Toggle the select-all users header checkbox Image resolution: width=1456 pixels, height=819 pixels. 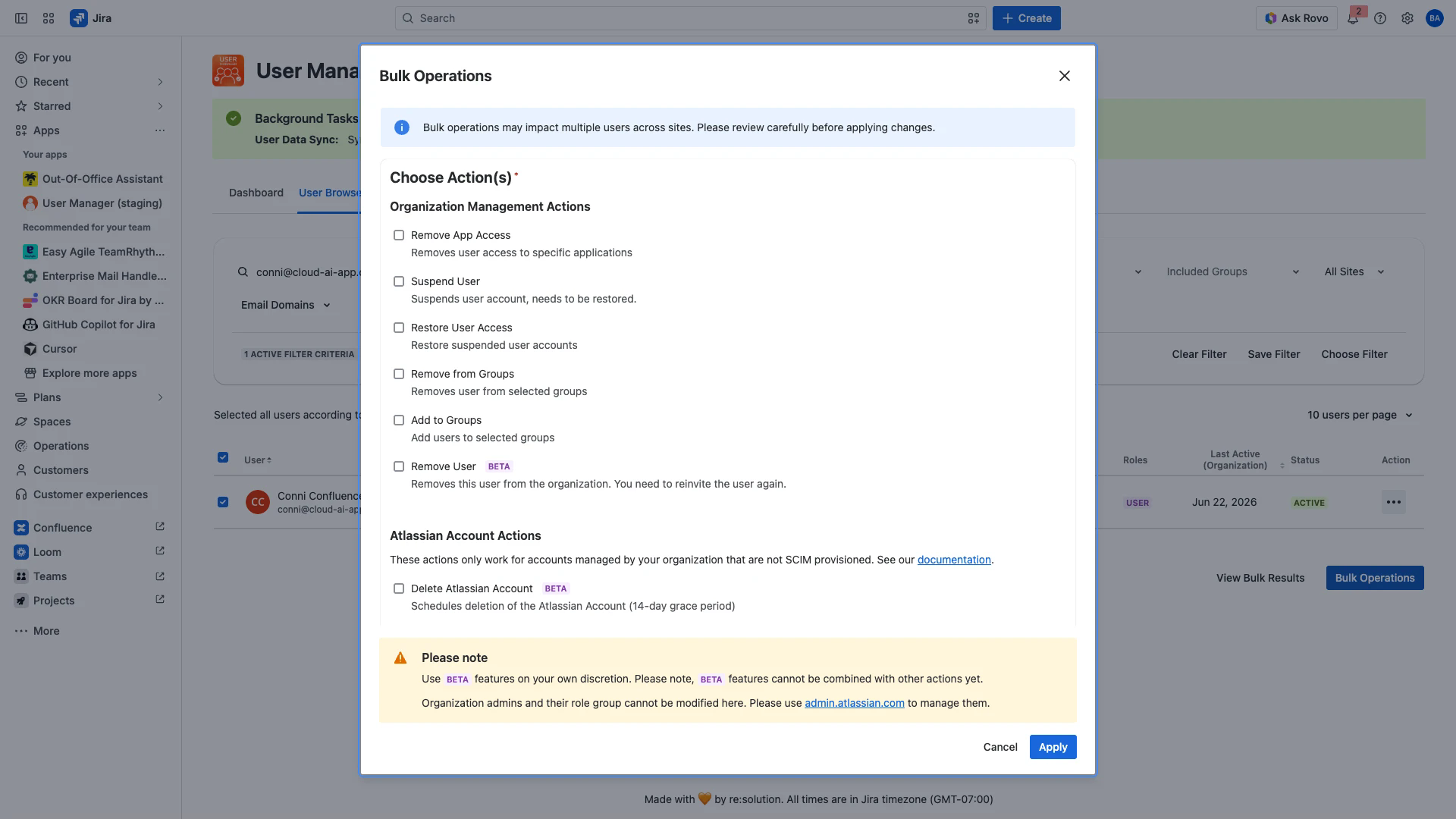point(223,457)
